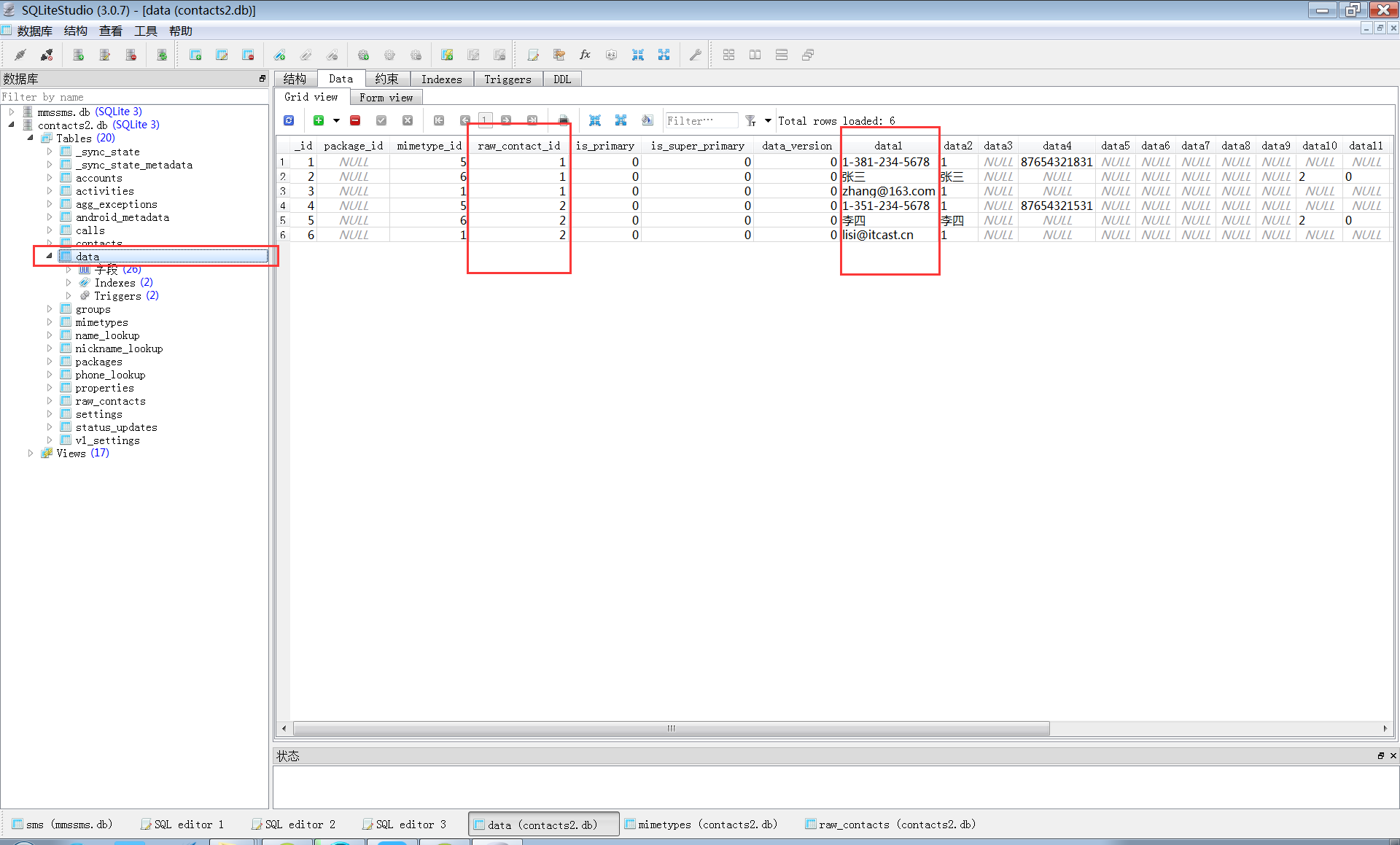This screenshot has height=845, width=1400.
Task: Insert a new row with green plus
Action: click(319, 120)
